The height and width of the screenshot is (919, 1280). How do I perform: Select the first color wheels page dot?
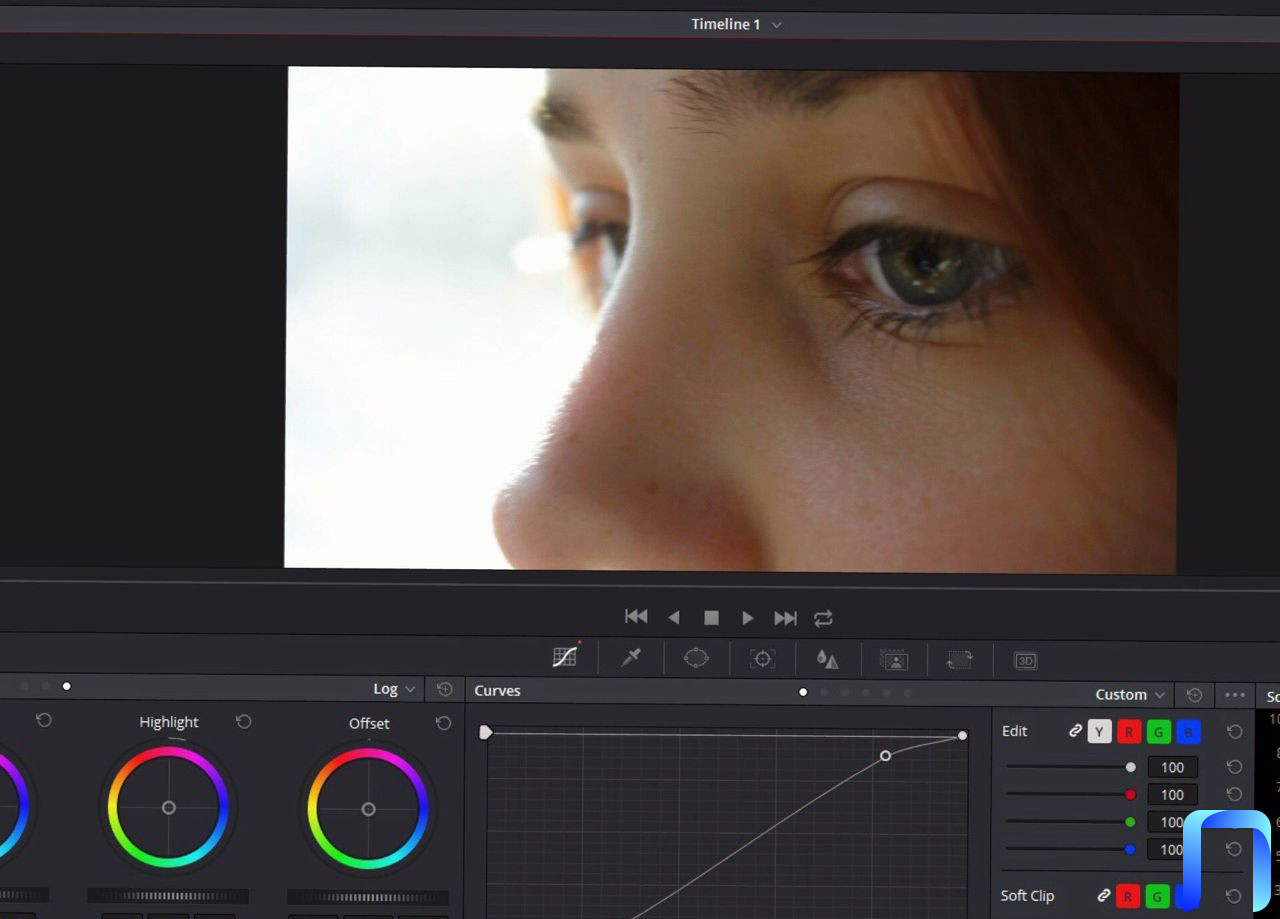point(24,686)
